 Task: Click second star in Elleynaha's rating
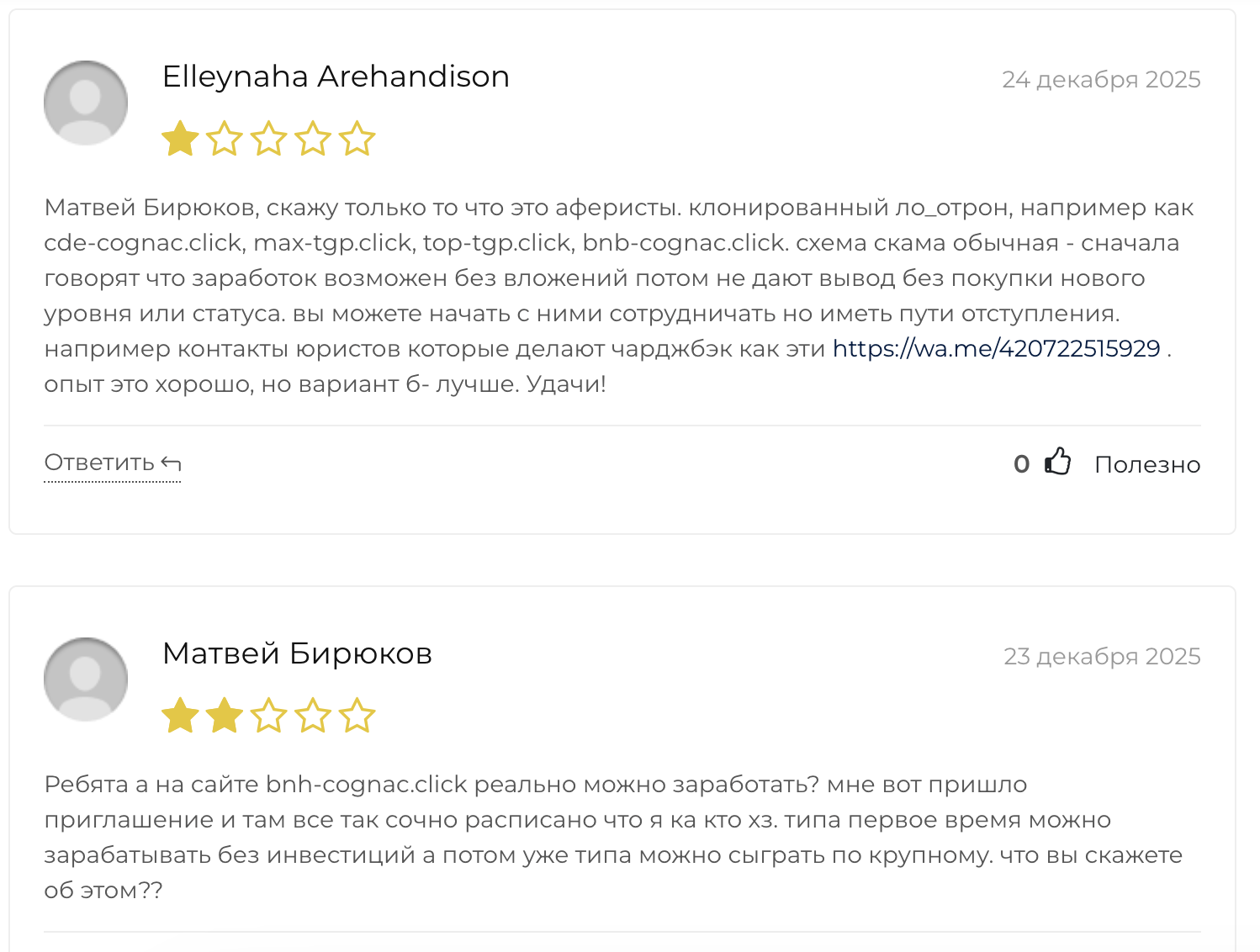[x=225, y=139]
